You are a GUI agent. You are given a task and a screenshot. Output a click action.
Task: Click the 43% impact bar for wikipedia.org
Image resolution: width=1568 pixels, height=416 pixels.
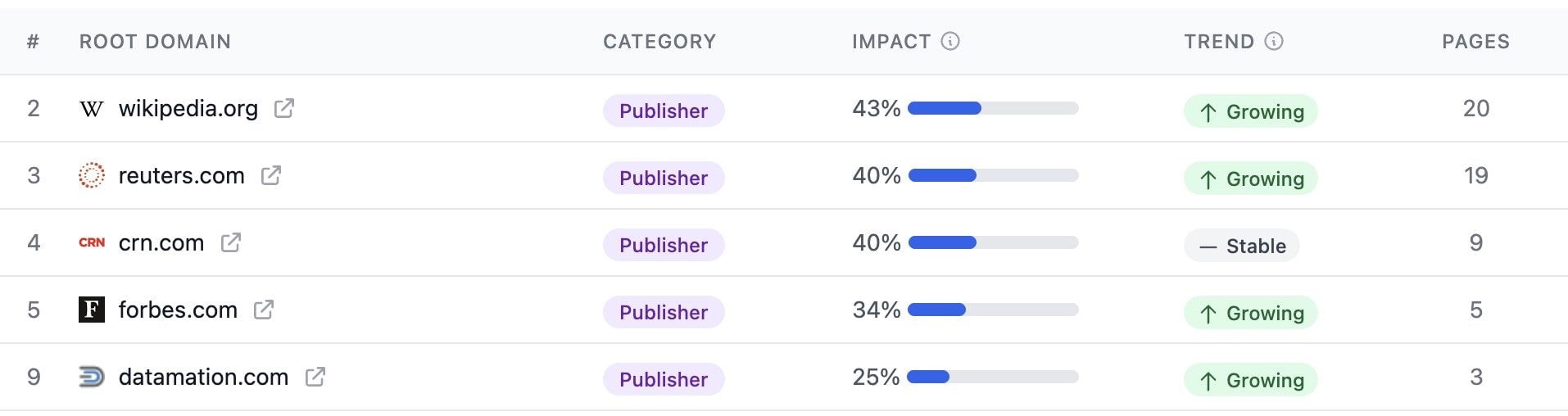tap(993, 108)
